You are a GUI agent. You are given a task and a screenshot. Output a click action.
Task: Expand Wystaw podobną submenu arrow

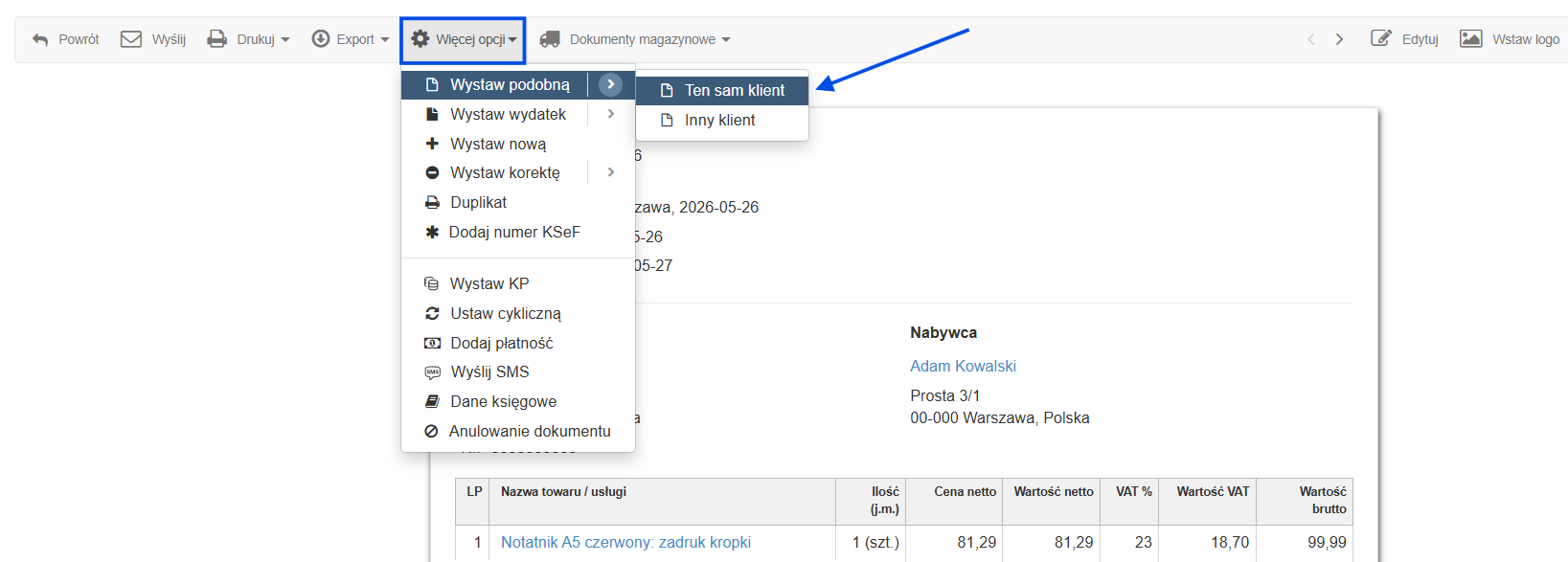point(610,84)
